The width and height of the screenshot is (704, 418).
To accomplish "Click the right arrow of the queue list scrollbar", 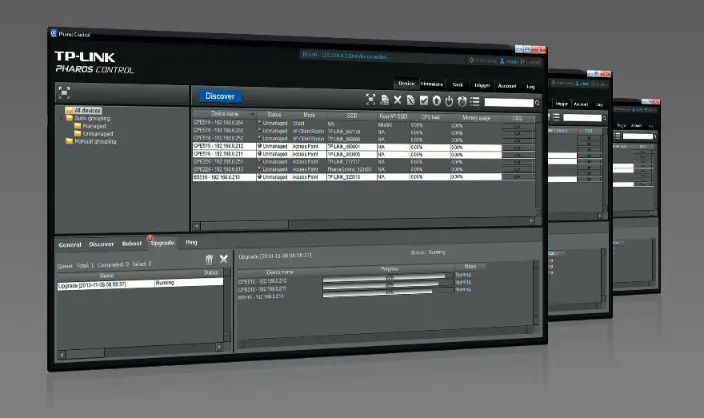I will coord(219,347).
